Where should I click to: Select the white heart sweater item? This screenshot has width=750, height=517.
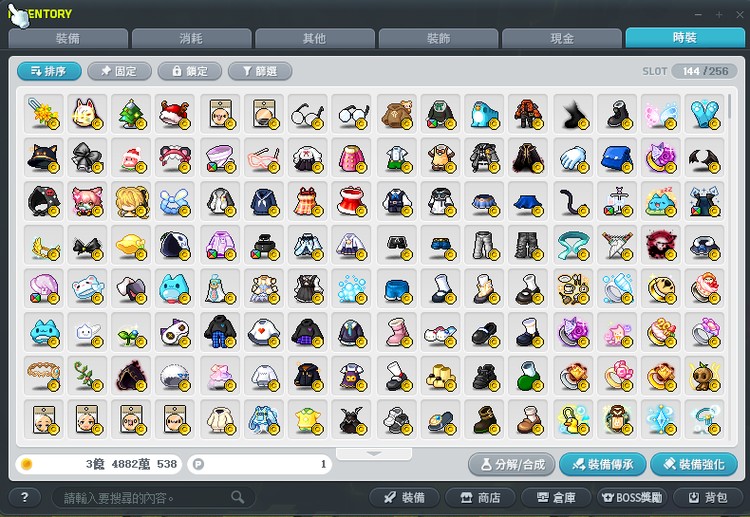tap(264, 332)
